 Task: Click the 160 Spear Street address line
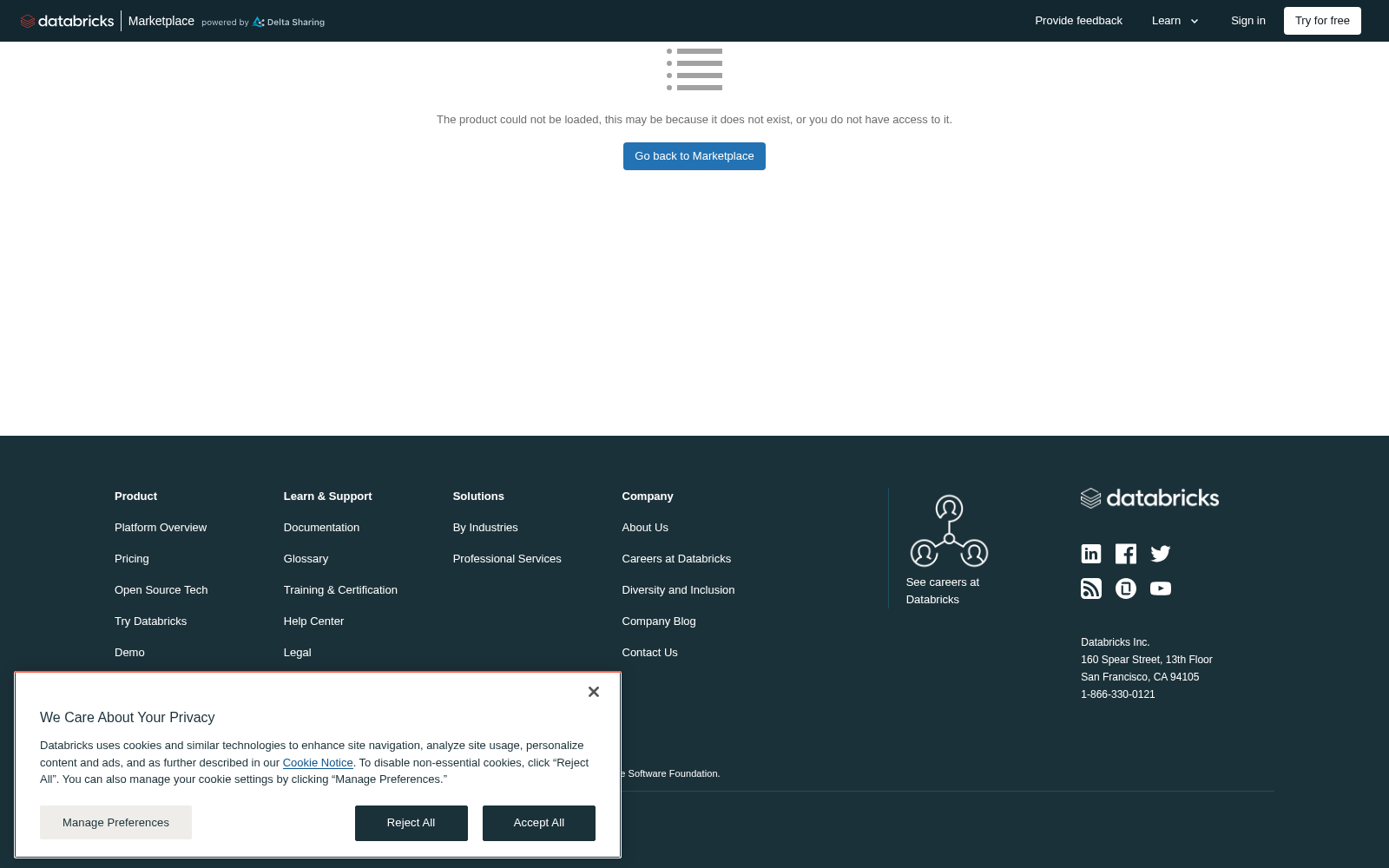pyautogui.click(x=1147, y=660)
